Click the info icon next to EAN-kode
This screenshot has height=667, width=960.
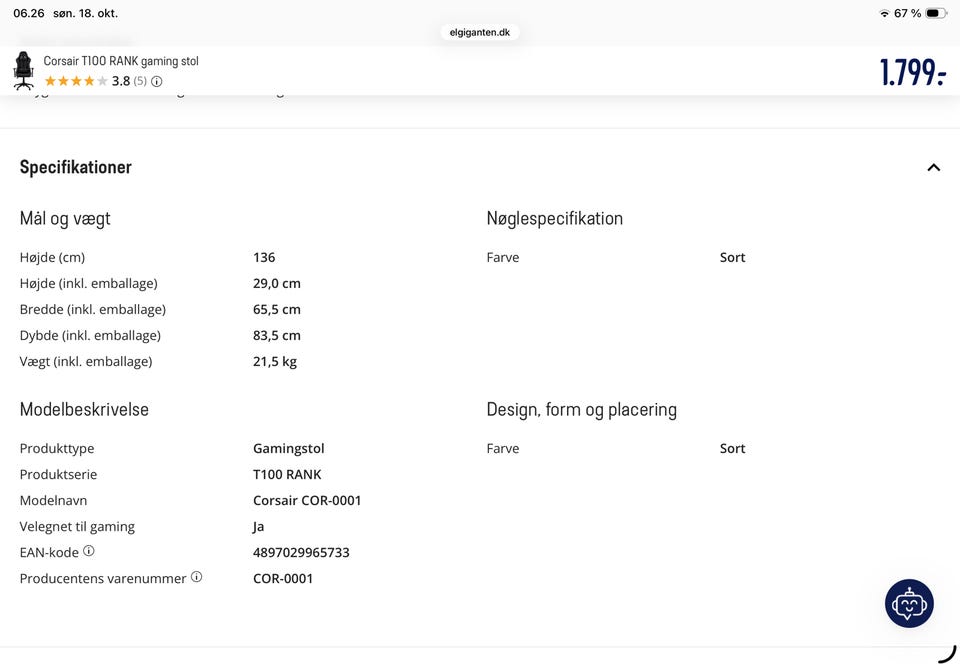click(89, 551)
